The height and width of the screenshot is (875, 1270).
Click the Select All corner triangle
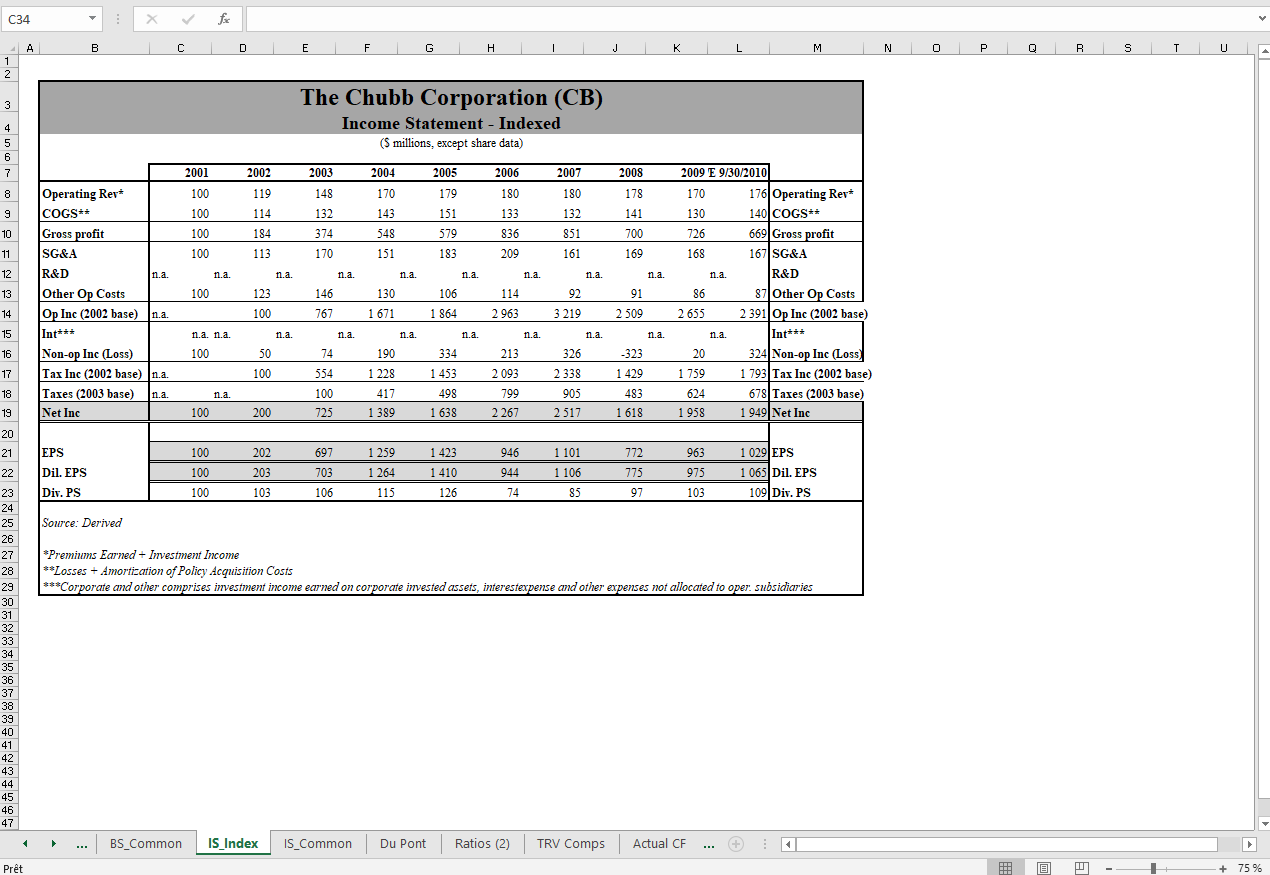tap(10, 48)
